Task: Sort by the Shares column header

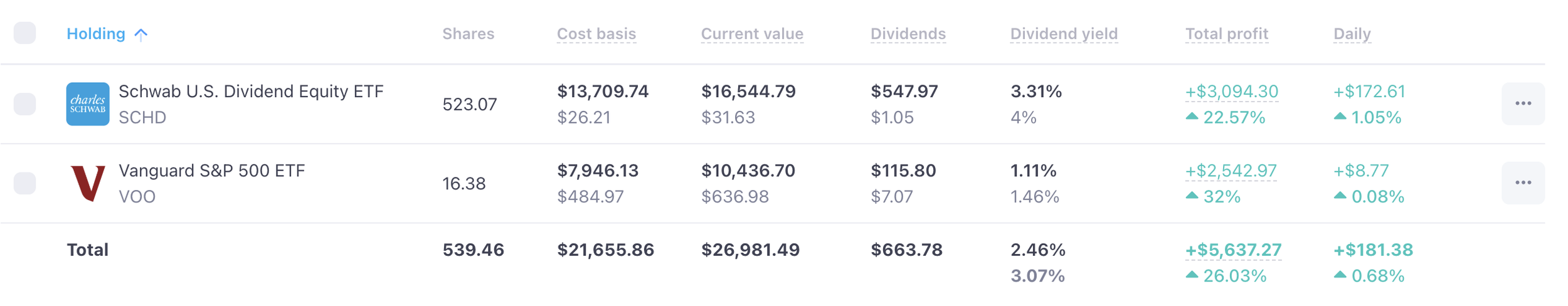Action: [x=469, y=34]
